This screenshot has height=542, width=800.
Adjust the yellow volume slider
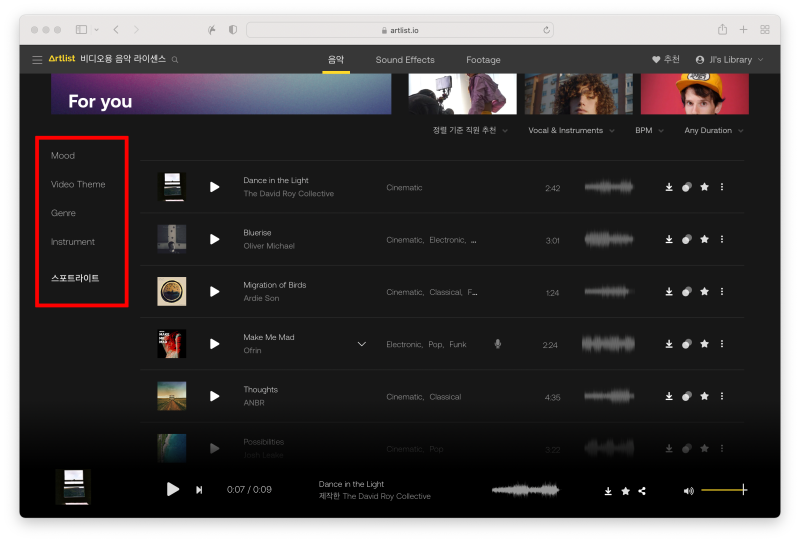724,490
